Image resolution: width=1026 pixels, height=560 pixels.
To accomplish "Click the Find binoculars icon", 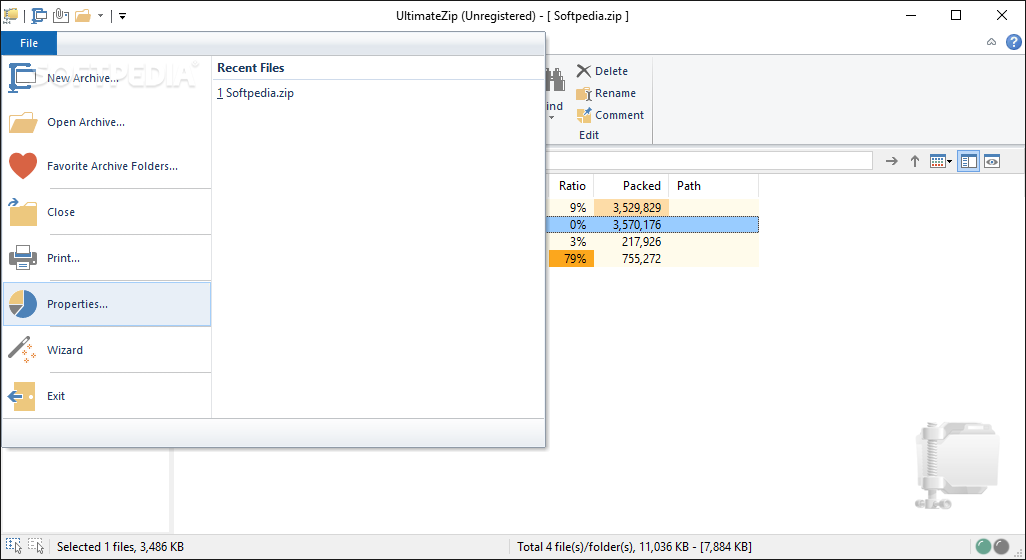I will point(555,80).
